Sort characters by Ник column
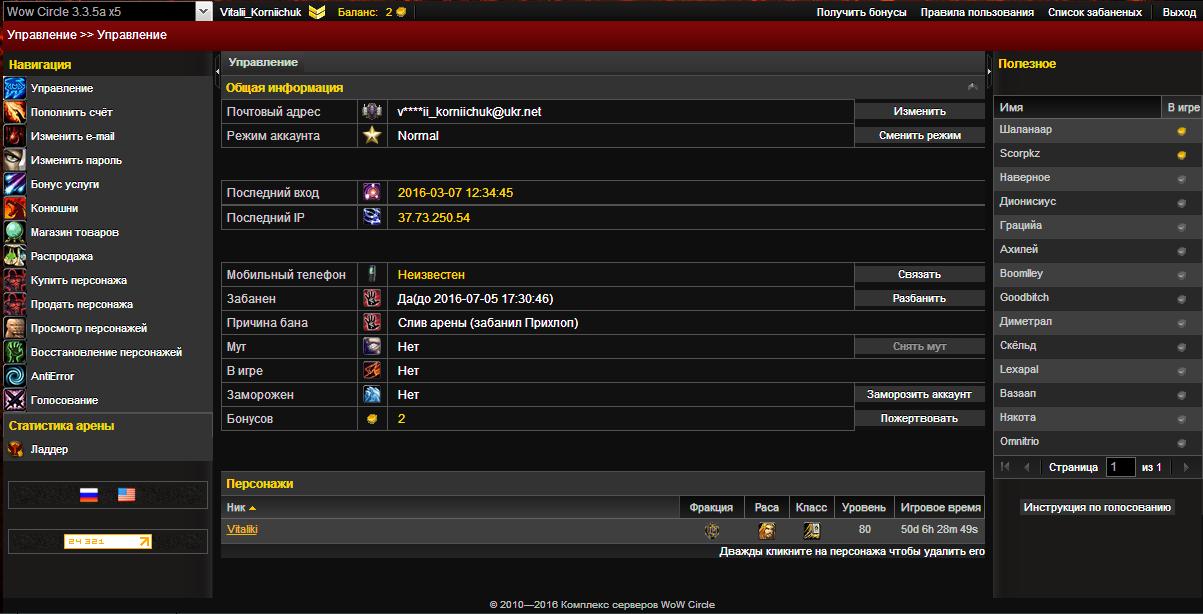Viewport: 1203px width, 614px height. [240, 507]
